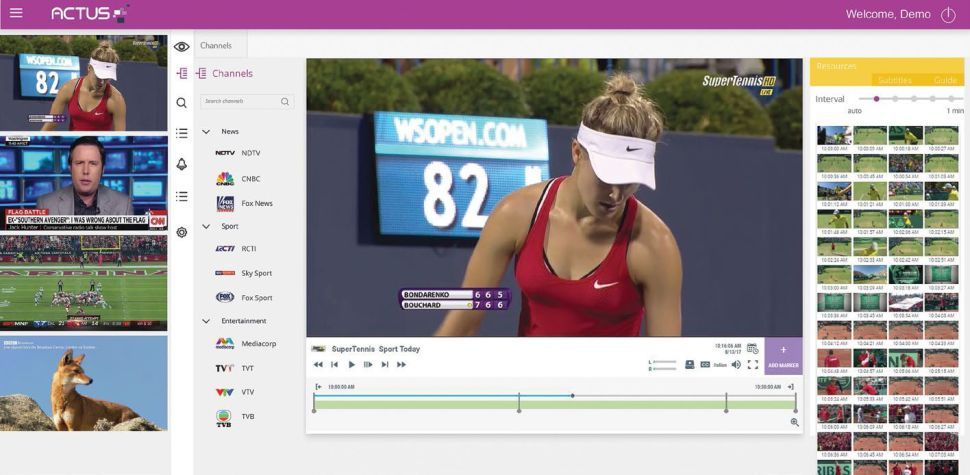Screen dimensions: 970x475
Task: Toggle closed captions CC button
Action: click(705, 365)
